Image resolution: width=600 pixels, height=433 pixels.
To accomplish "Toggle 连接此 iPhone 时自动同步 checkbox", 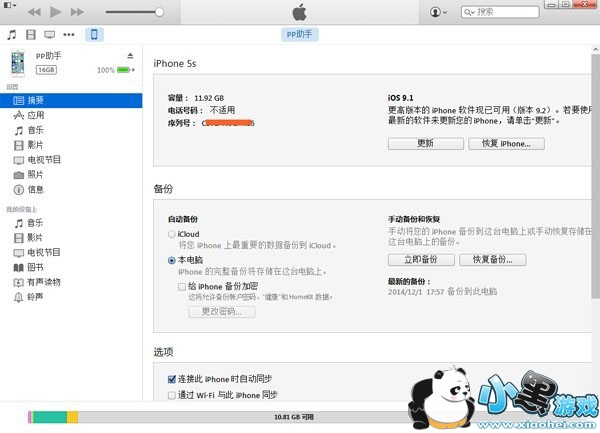I will (172, 379).
